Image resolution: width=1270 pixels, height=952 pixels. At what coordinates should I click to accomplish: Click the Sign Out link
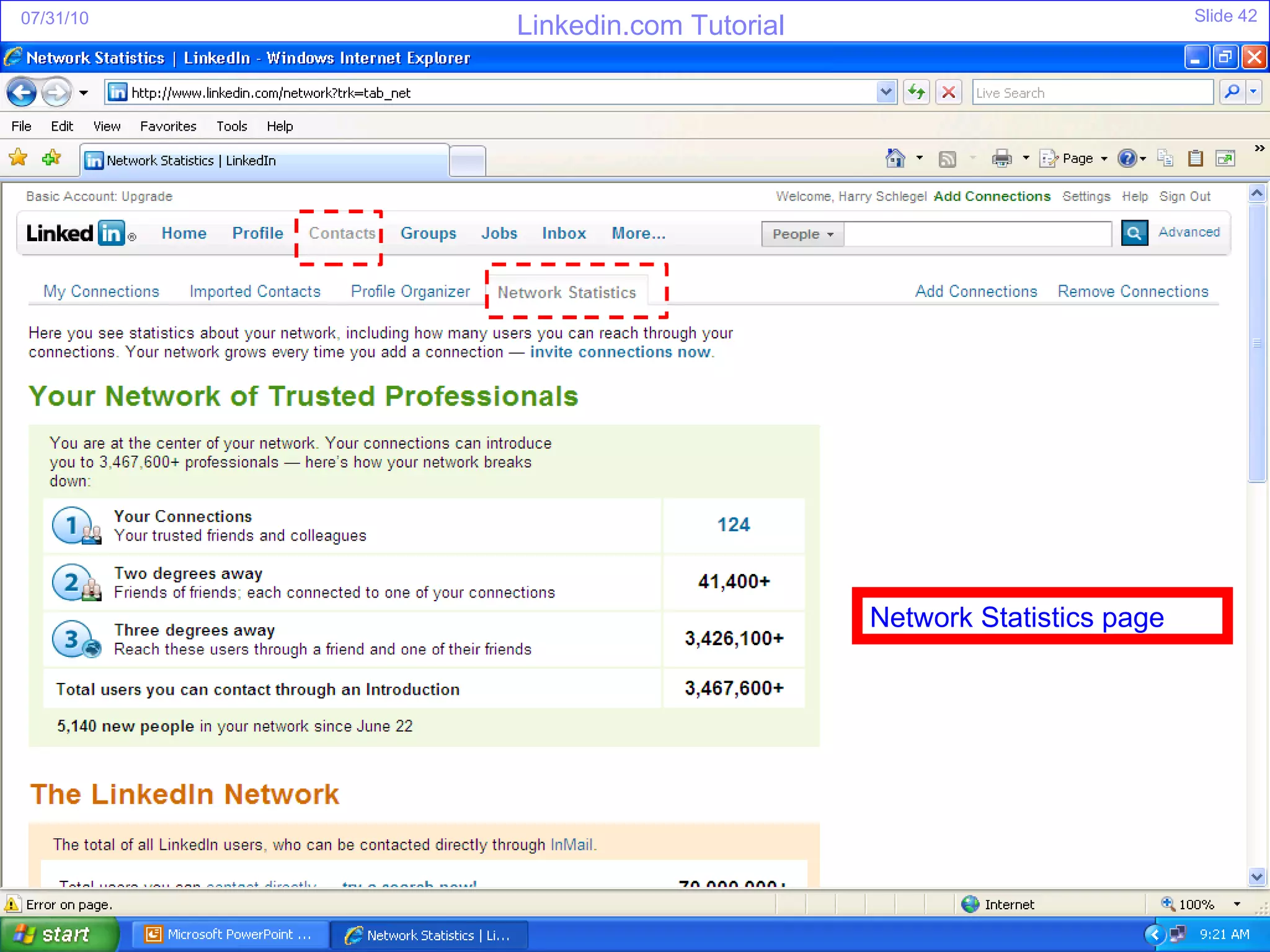coord(1185,196)
